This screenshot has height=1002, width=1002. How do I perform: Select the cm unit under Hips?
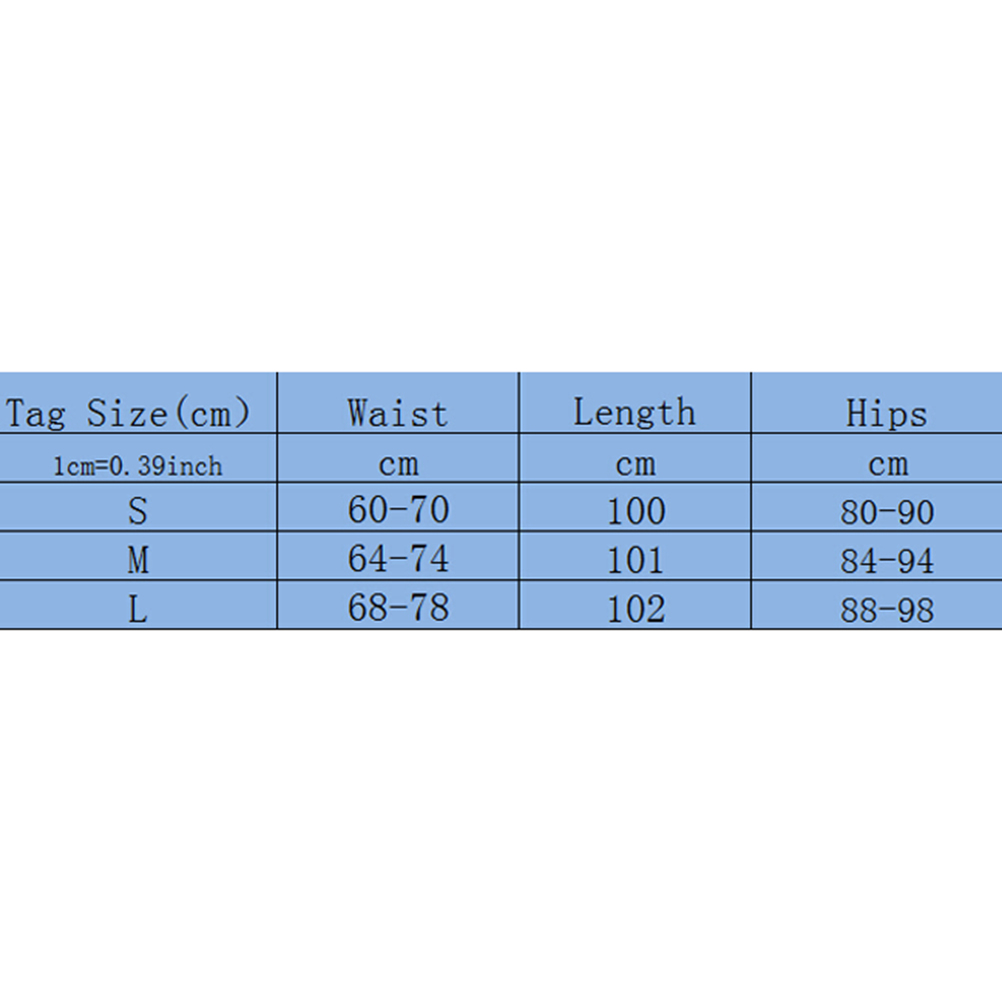point(887,465)
